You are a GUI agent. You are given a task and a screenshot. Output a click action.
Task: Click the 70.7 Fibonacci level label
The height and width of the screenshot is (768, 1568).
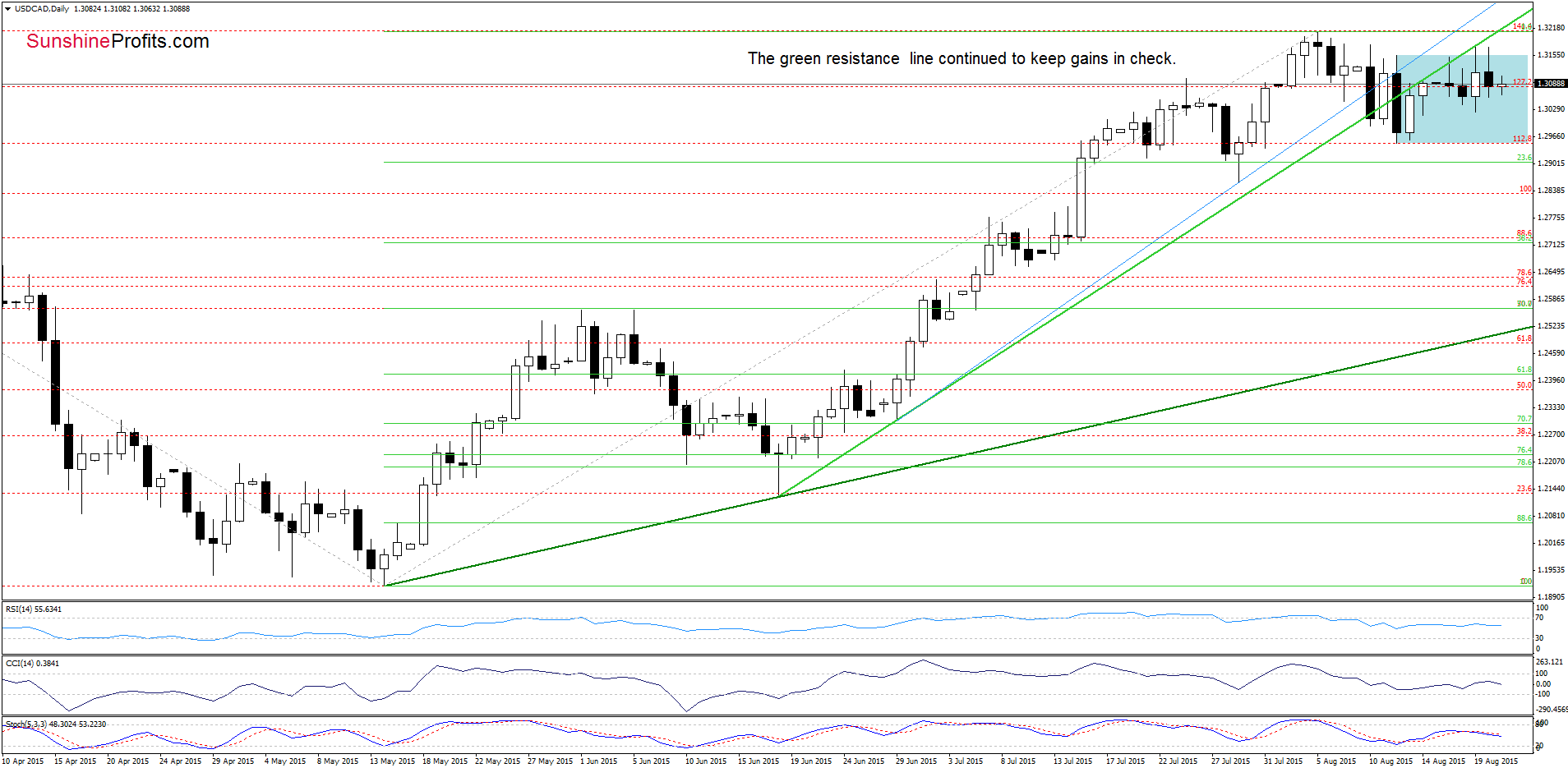(1524, 419)
